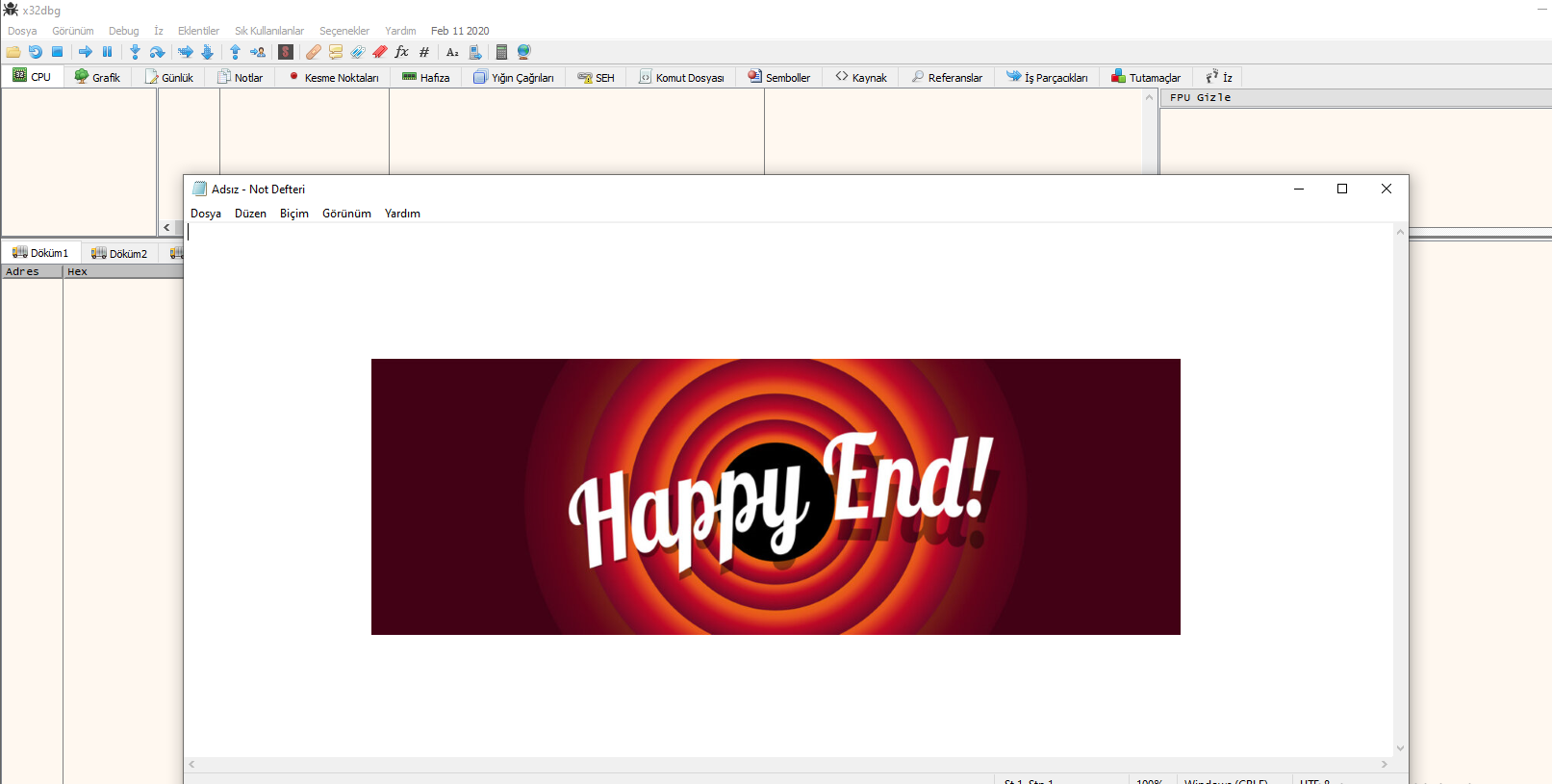Viewport: 1552px width, 784px height.
Task: Open the Calculator icon
Action: click(x=501, y=52)
